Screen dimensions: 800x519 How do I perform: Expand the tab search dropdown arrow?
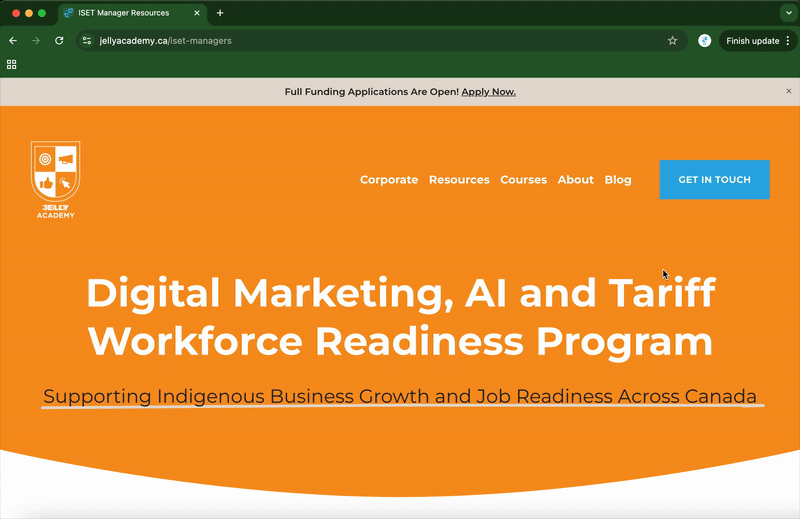tap(789, 13)
